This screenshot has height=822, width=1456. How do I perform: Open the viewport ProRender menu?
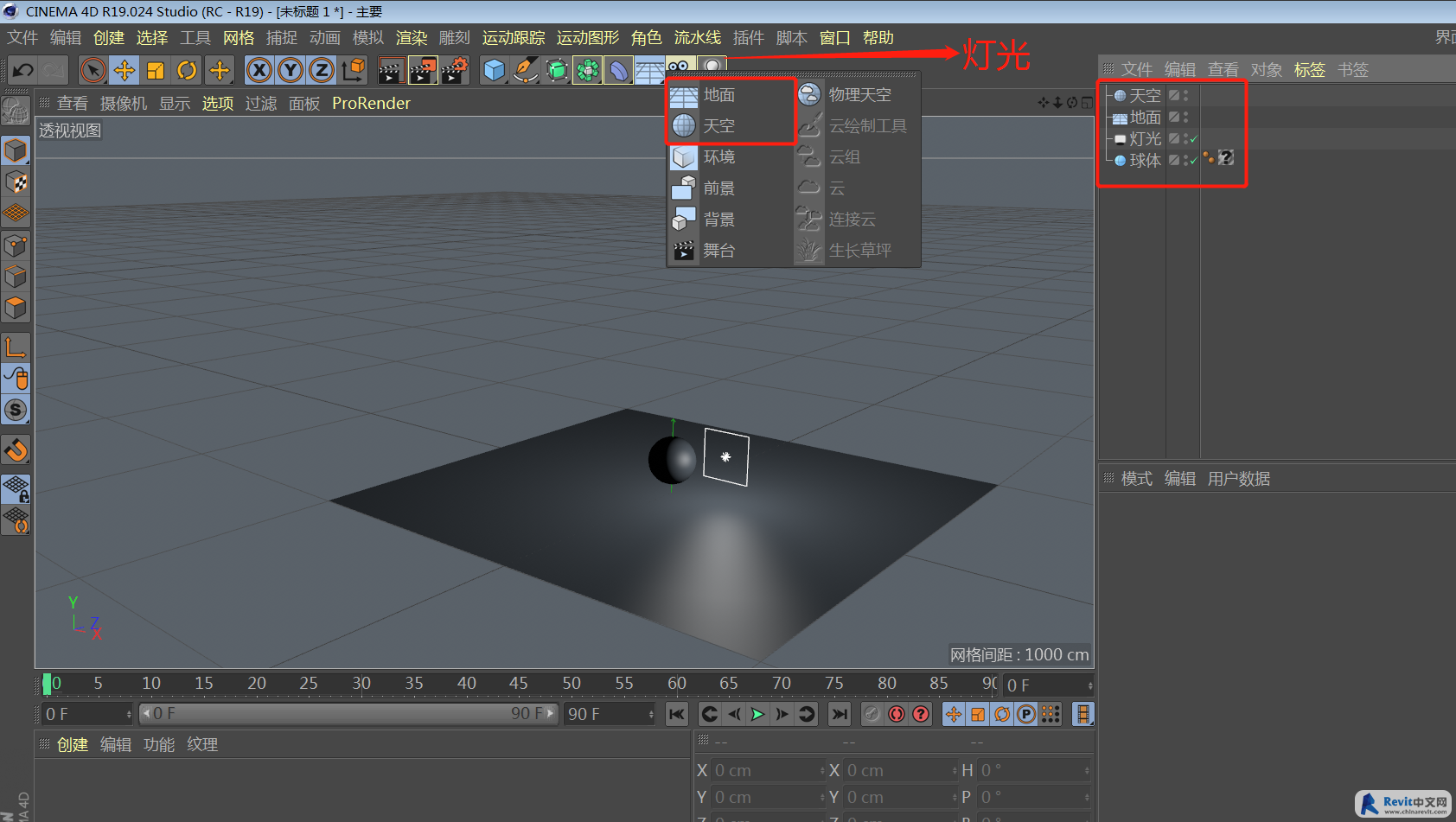(371, 104)
